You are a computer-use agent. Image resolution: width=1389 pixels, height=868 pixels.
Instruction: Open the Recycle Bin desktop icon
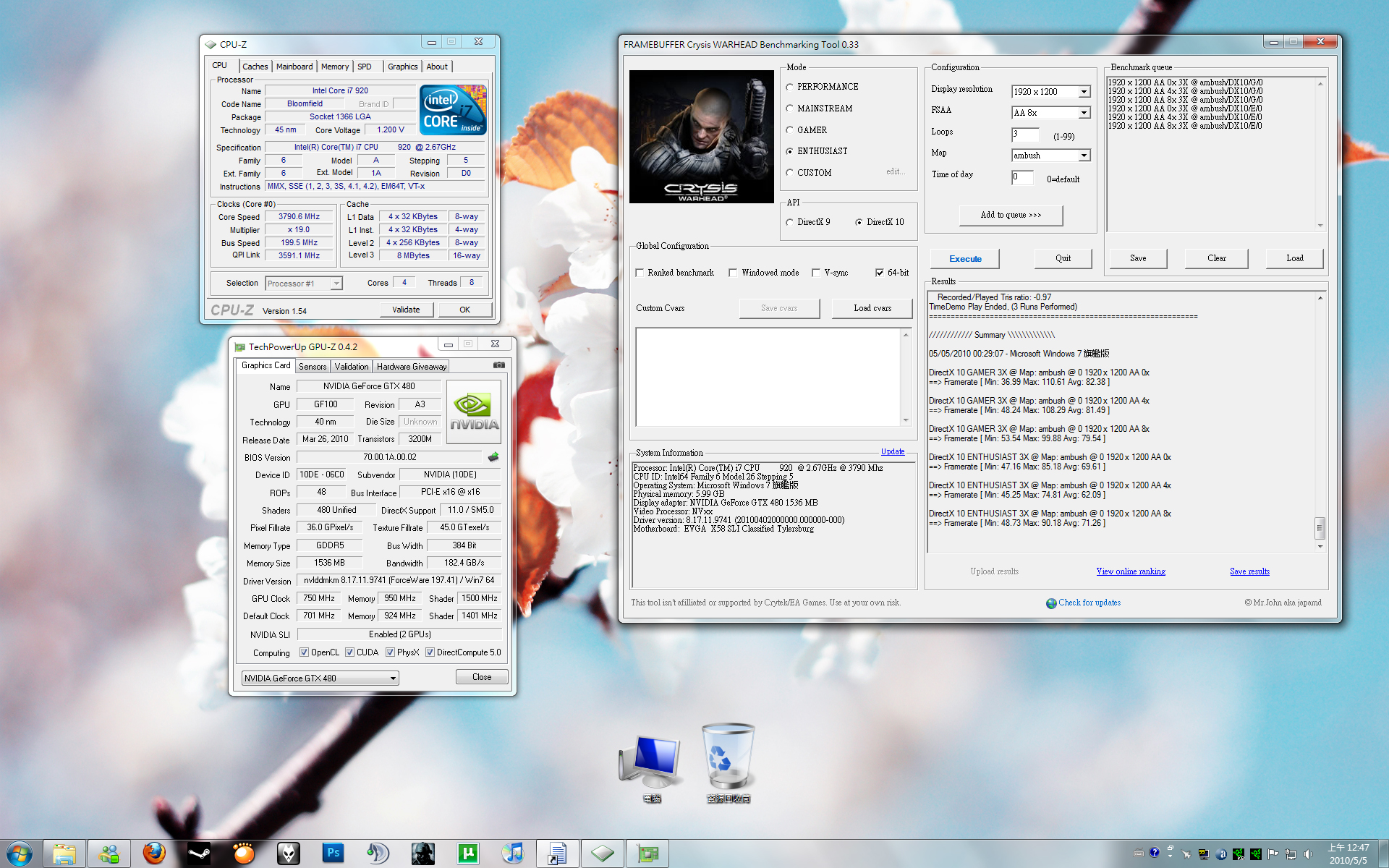729,763
